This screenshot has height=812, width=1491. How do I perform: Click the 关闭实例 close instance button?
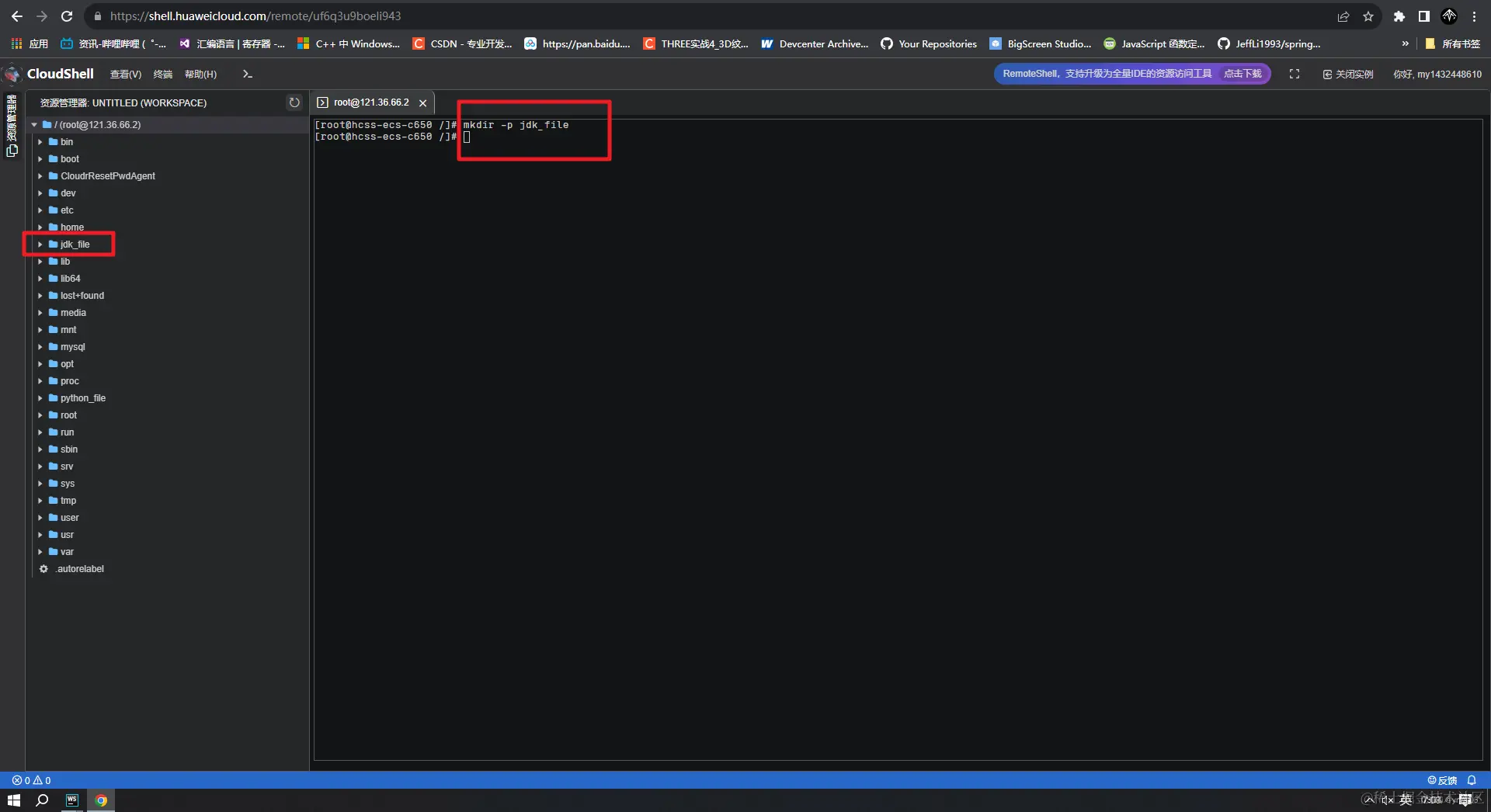point(1348,74)
